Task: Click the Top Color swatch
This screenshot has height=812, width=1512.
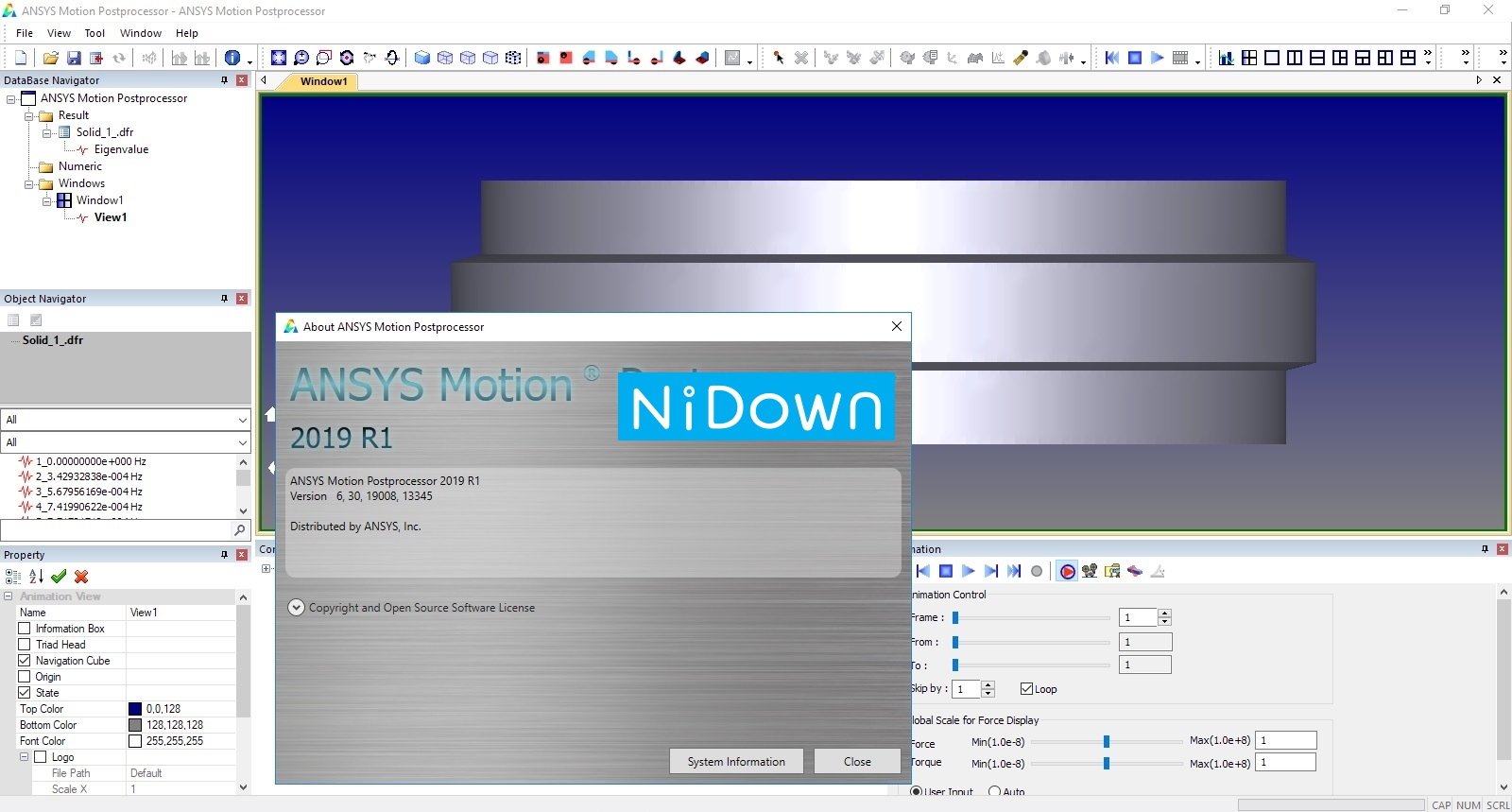Action: (x=135, y=709)
